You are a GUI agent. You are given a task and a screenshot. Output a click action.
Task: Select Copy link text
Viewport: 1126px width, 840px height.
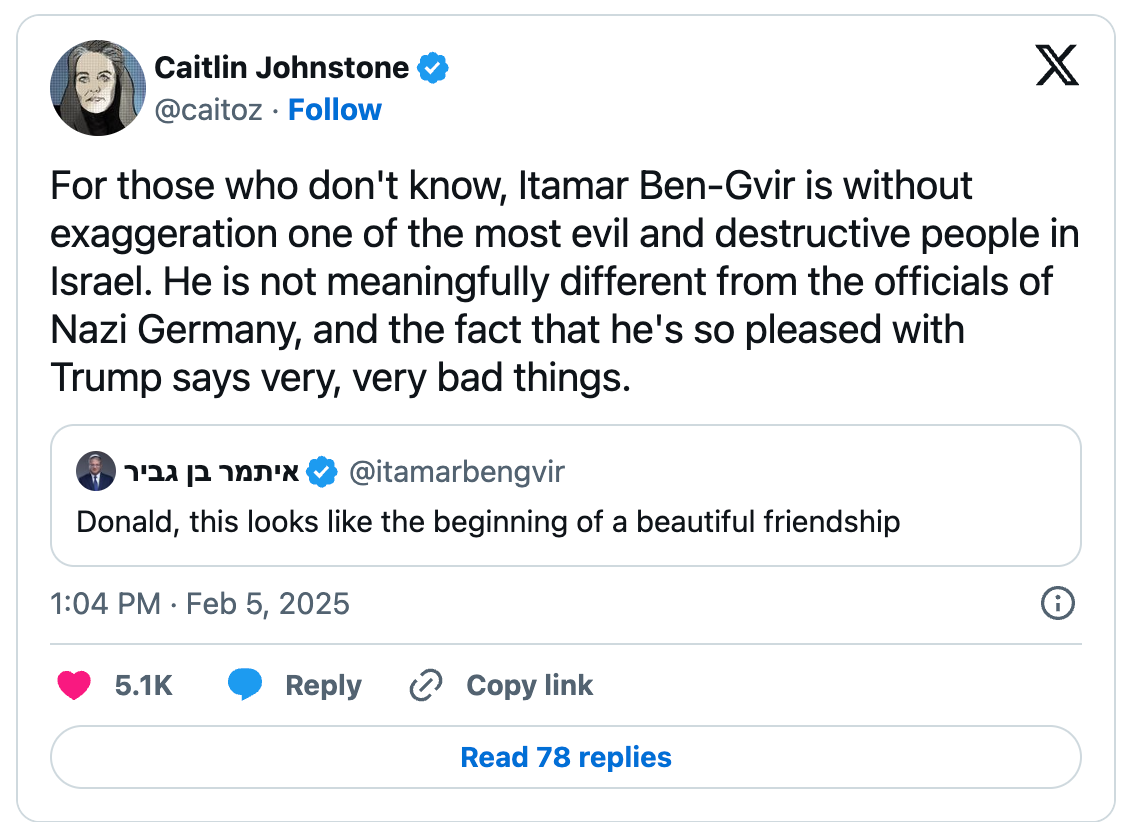pos(529,686)
